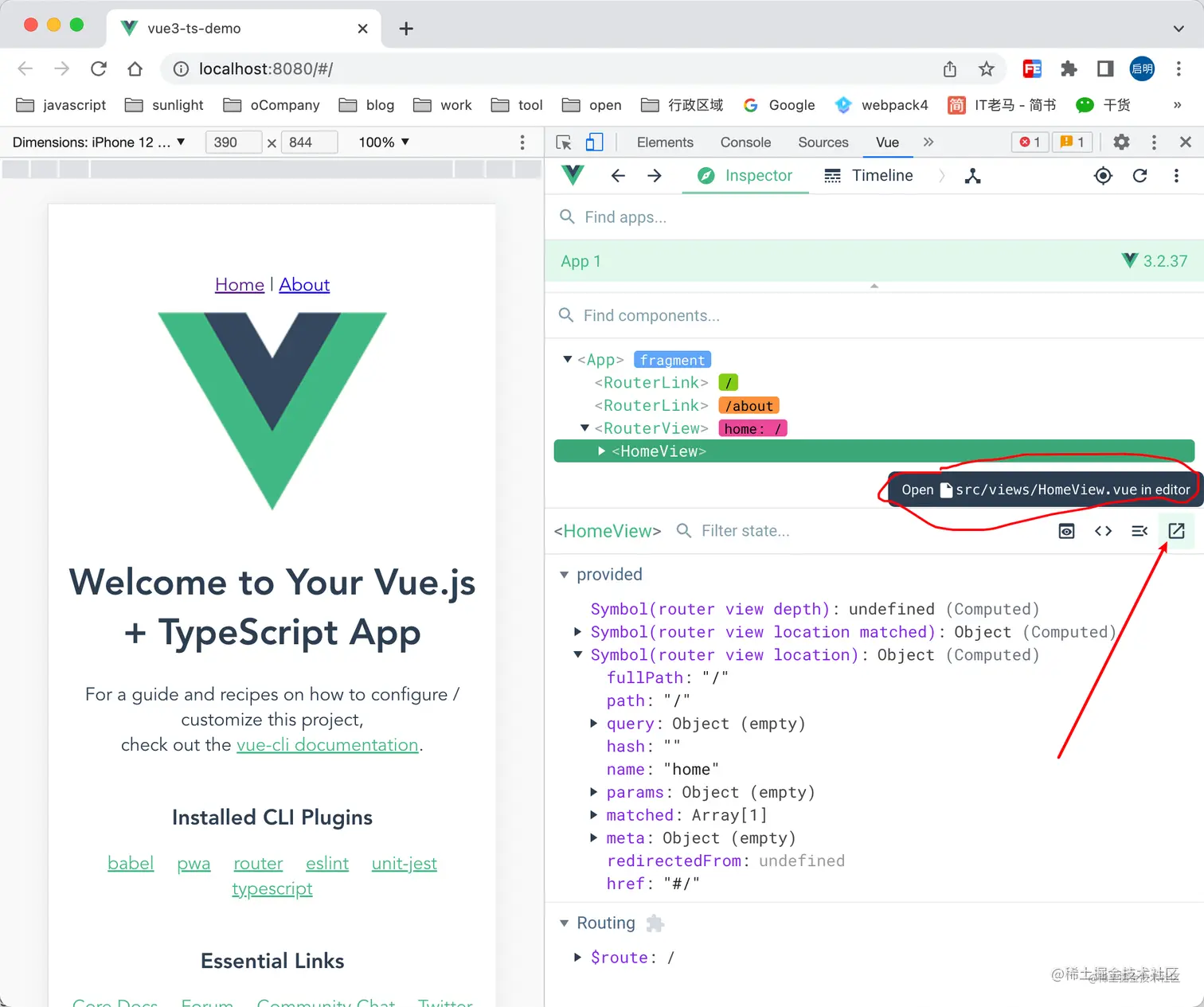
Task: Expand the matched Array entry
Action: (594, 815)
